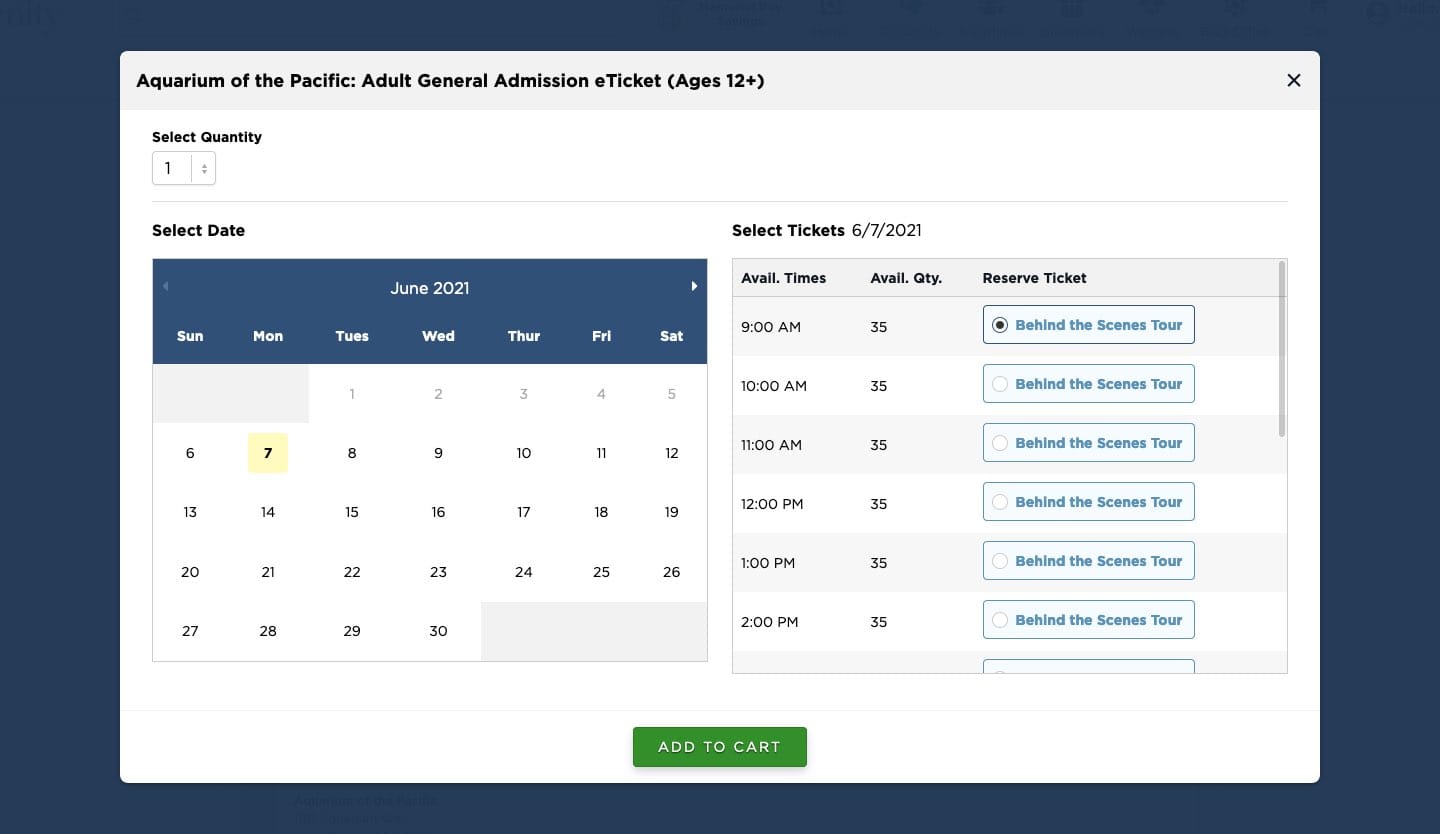1440x834 pixels.
Task: Choose June 9 in the calendar
Action: [438, 453]
